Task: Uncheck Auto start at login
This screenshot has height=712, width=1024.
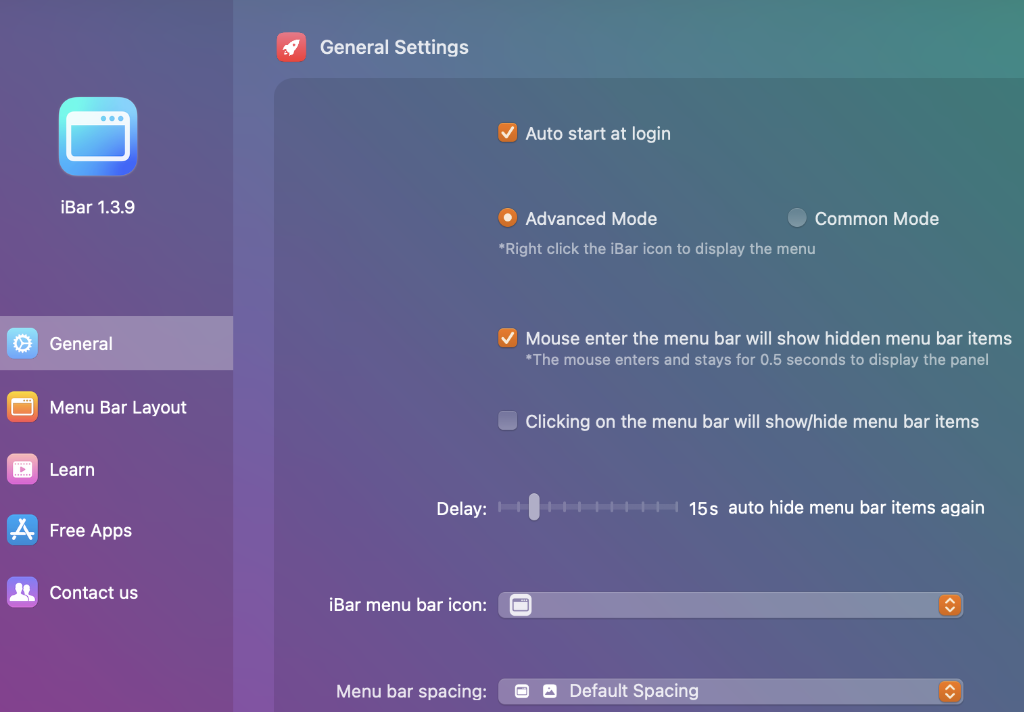Action: coord(508,133)
